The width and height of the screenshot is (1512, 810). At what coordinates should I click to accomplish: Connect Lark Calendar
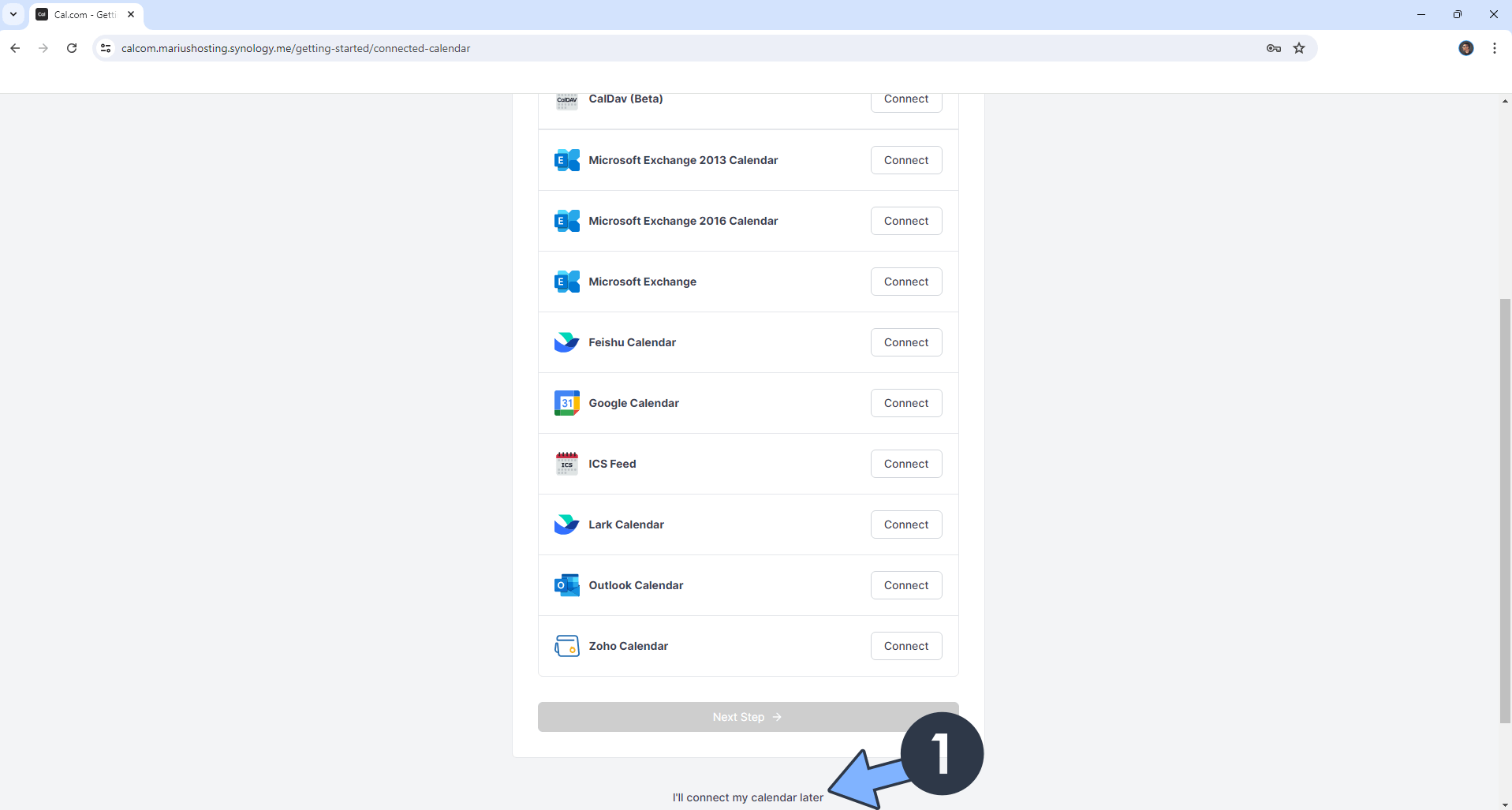coord(906,524)
